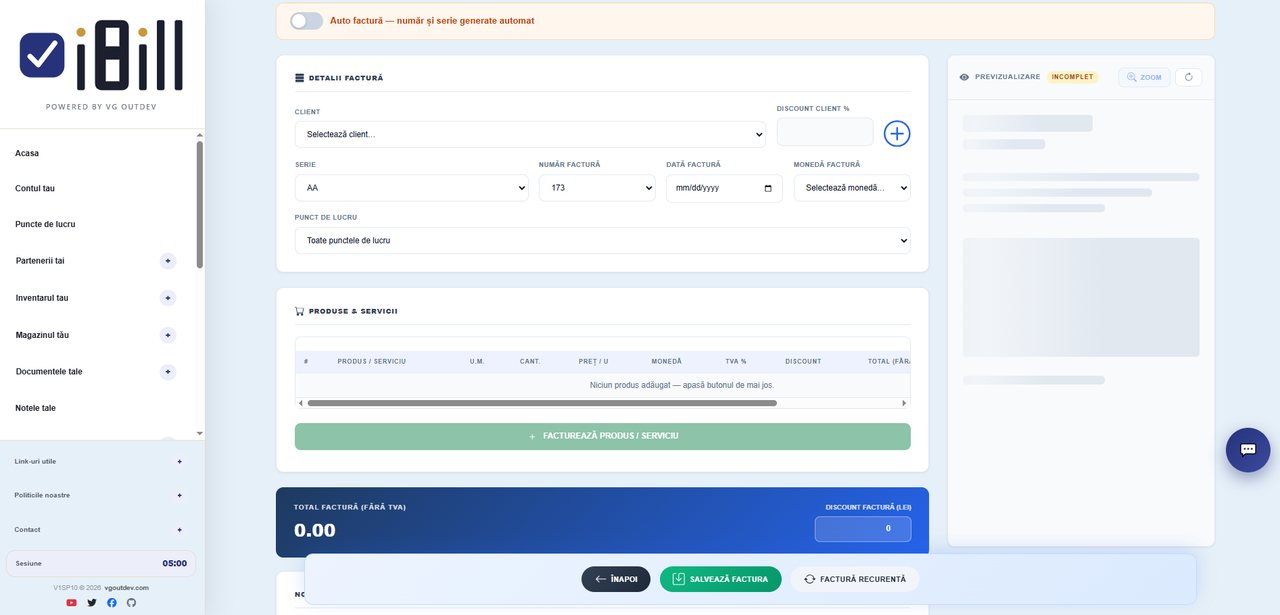Expand Contact section

tap(180, 529)
